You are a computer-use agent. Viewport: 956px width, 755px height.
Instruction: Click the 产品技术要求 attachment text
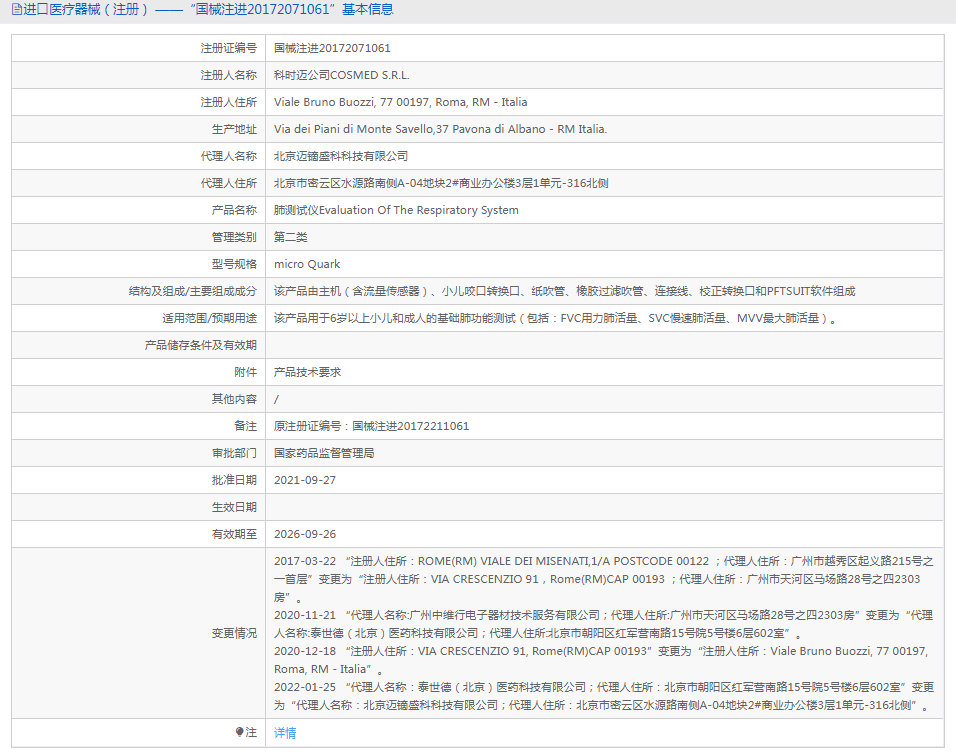(307, 372)
